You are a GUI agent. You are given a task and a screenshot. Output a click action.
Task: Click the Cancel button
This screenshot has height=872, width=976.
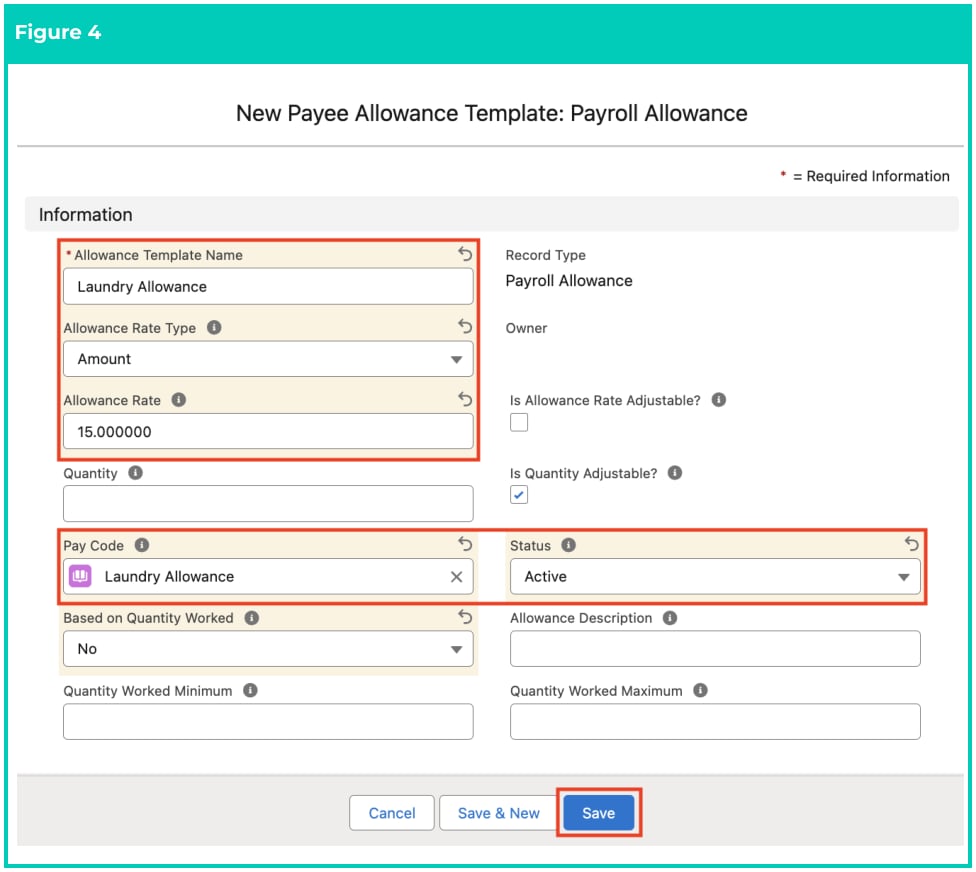392,813
